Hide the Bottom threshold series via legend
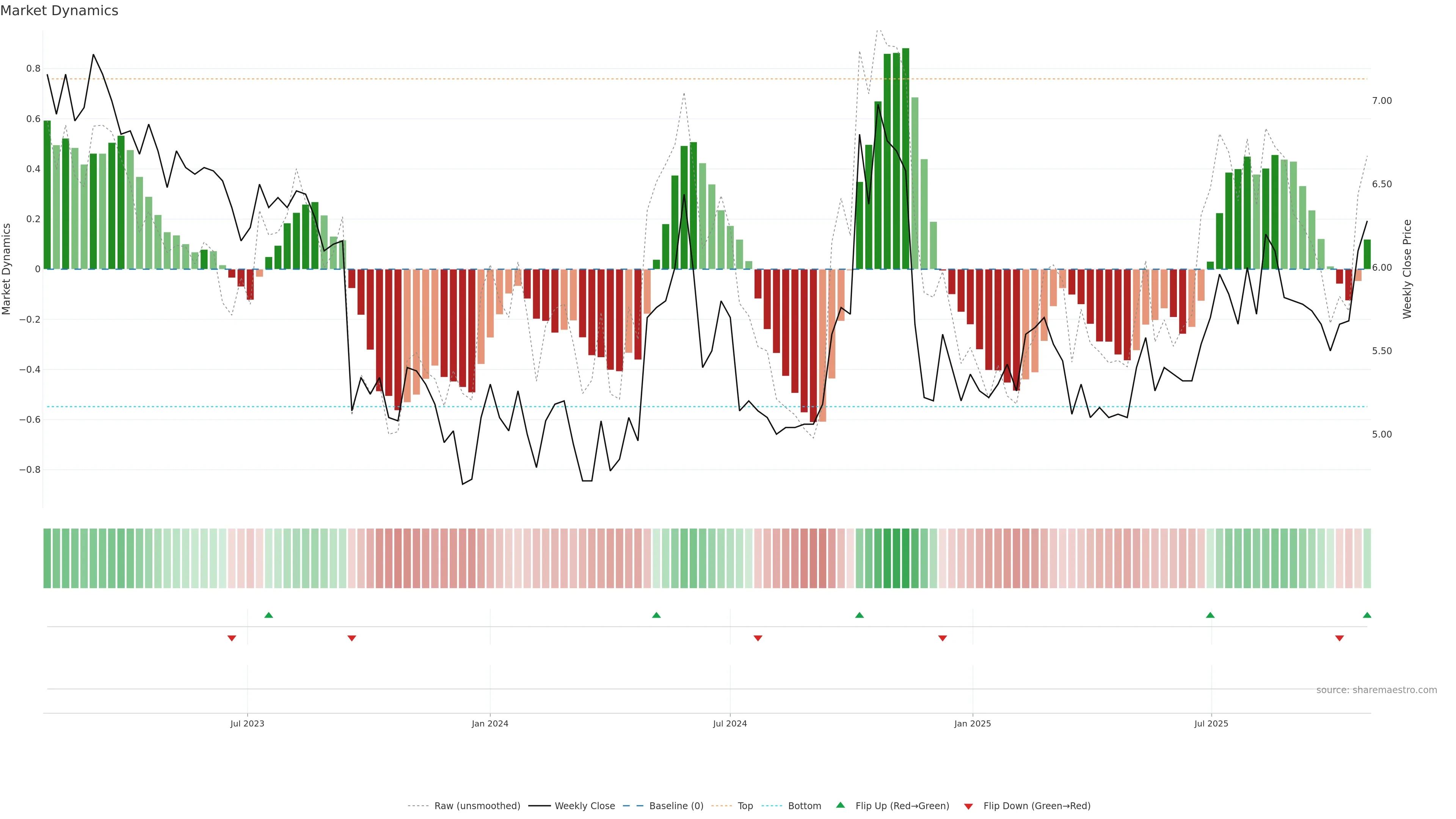This screenshot has width=1456, height=819. [x=804, y=806]
